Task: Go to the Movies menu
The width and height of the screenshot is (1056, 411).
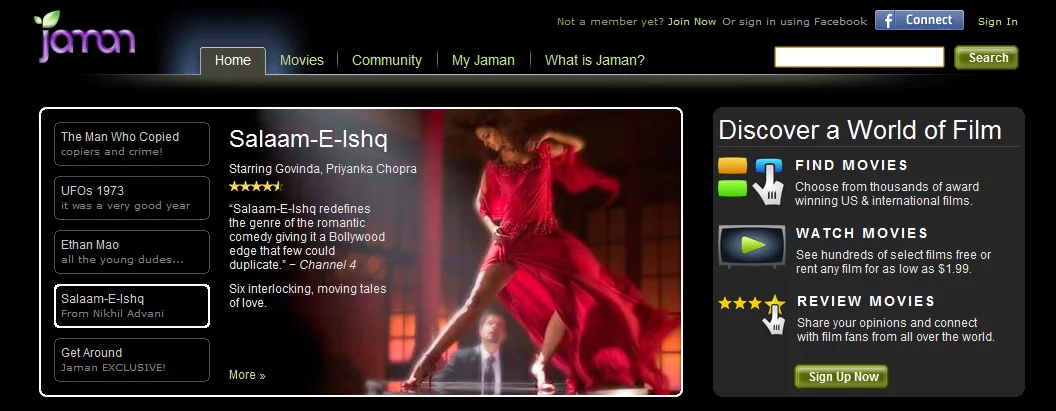Action: 302,60
